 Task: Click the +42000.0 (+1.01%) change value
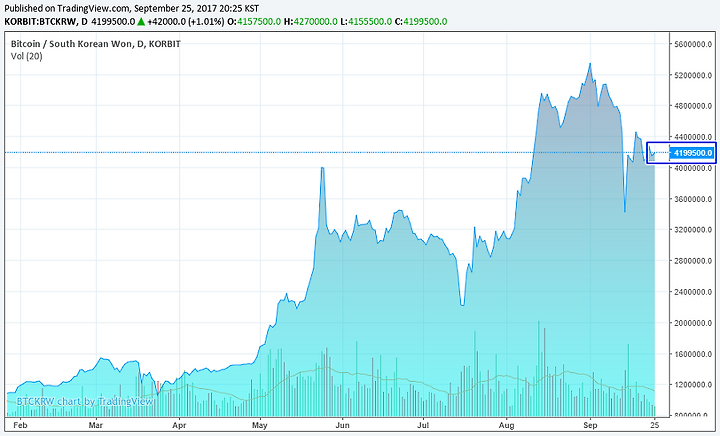[x=186, y=22]
